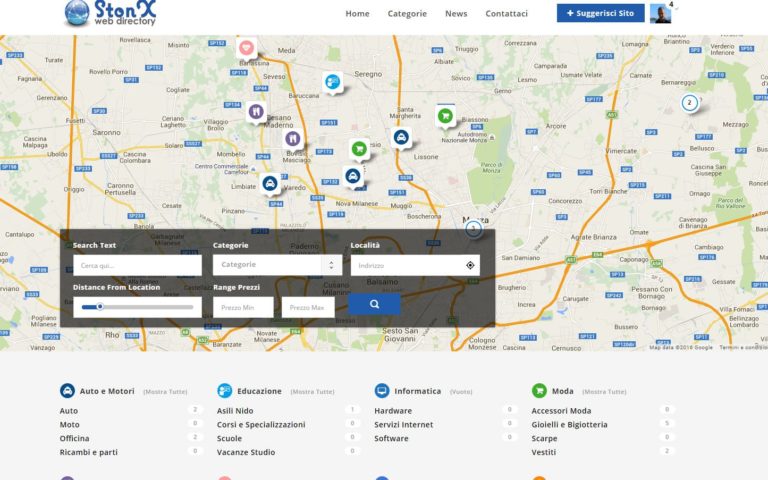The height and width of the screenshot is (480, 768).
Task: Open the Vacanze Studio subcategory link
Action: [246, 452]
